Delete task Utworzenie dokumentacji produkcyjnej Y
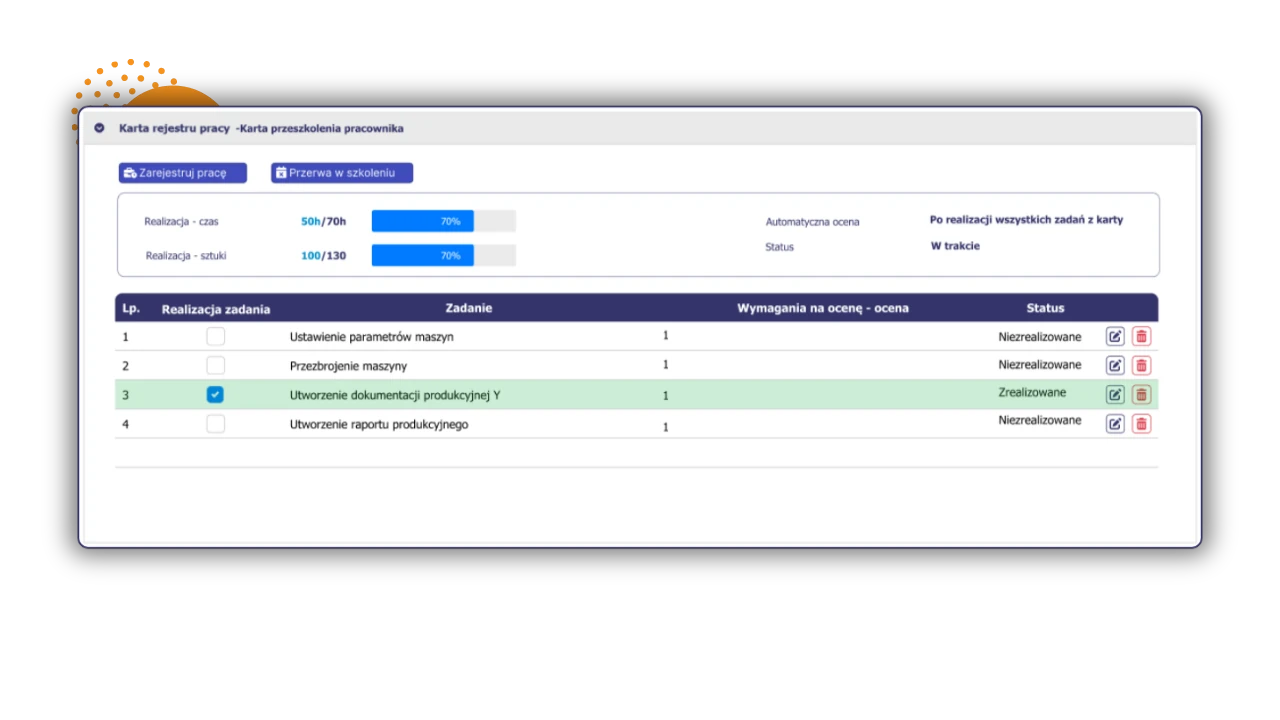Image resolution: width=1280 pixels, height=720 pixels. point(1141,394)
